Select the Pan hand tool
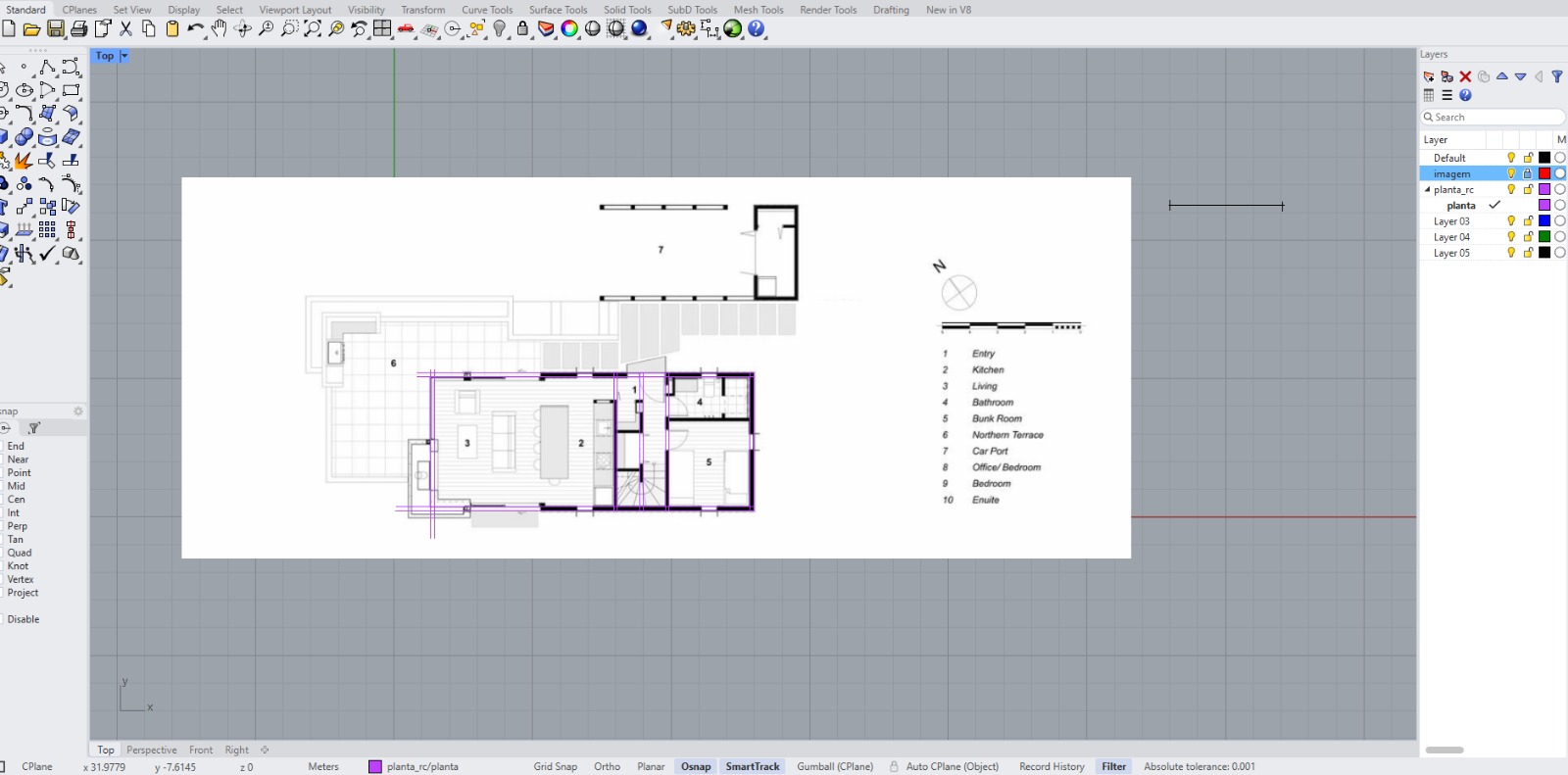This screenshot has width=1568, height=775. [x=219, y=29]
